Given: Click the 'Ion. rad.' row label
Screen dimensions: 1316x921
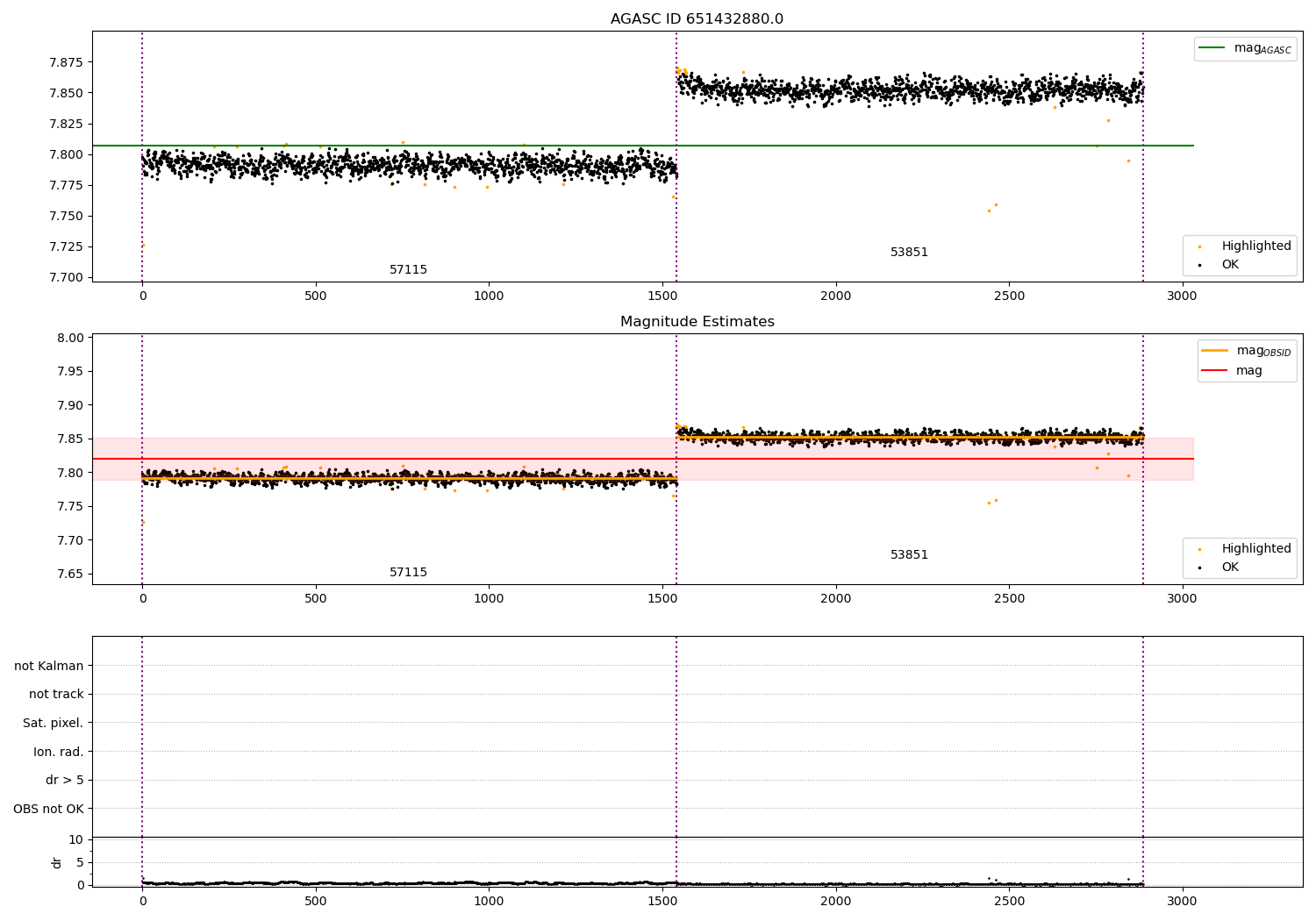Looking at the screenshot, I should click(59, 752).
